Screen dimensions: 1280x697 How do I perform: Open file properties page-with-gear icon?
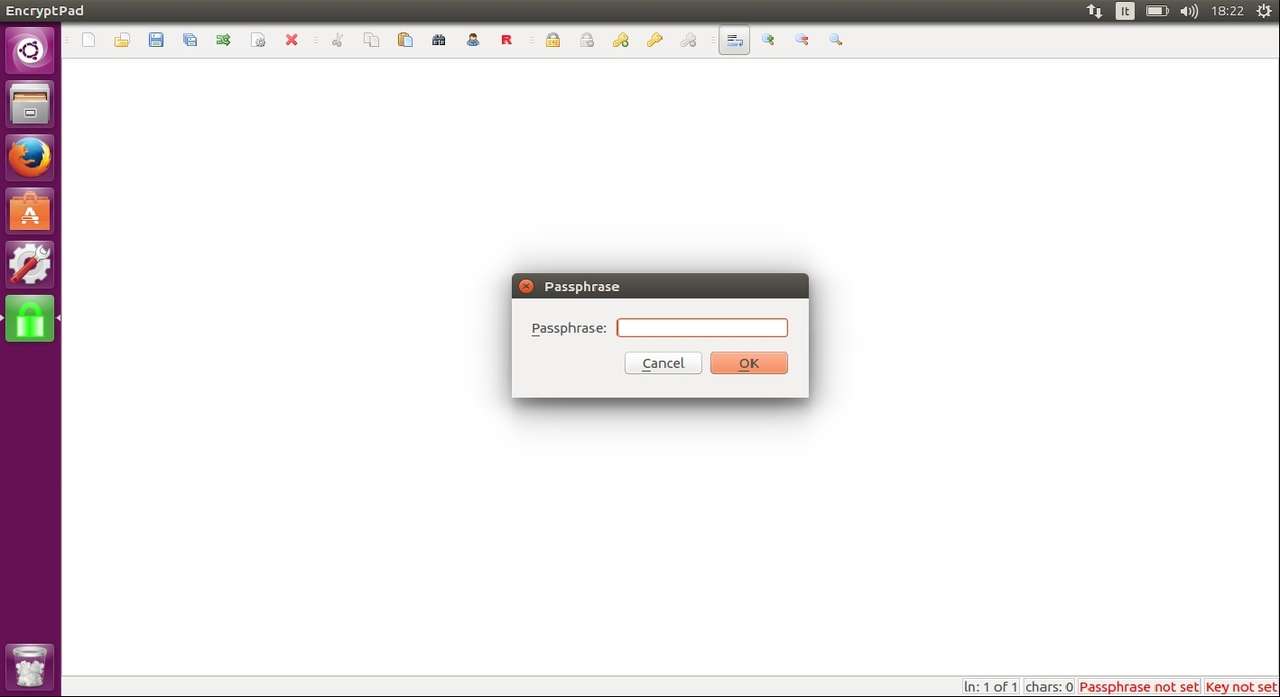258,40
